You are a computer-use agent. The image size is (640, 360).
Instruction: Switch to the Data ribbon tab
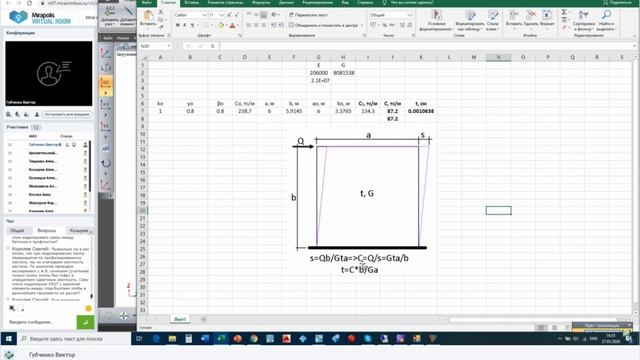click(x=286, y=2)
